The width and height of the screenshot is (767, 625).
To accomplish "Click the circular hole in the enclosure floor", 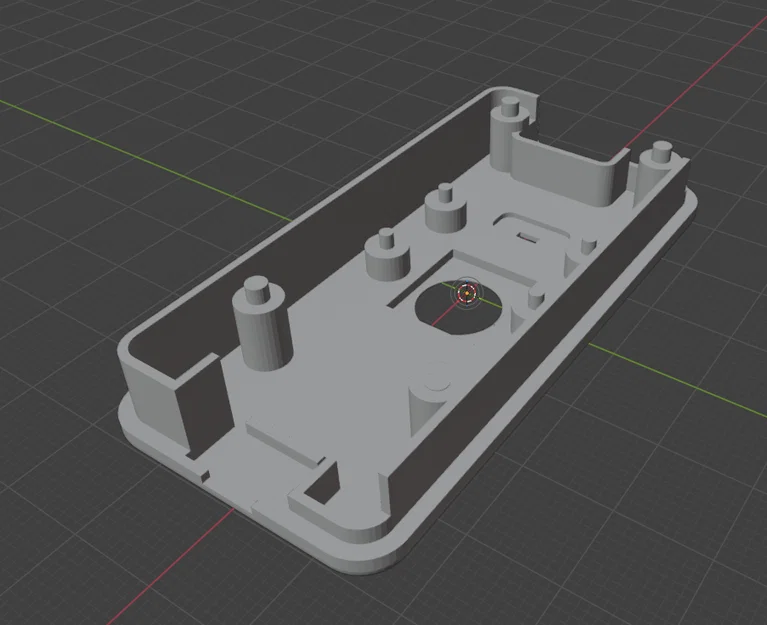I will (x=457, y=308).
